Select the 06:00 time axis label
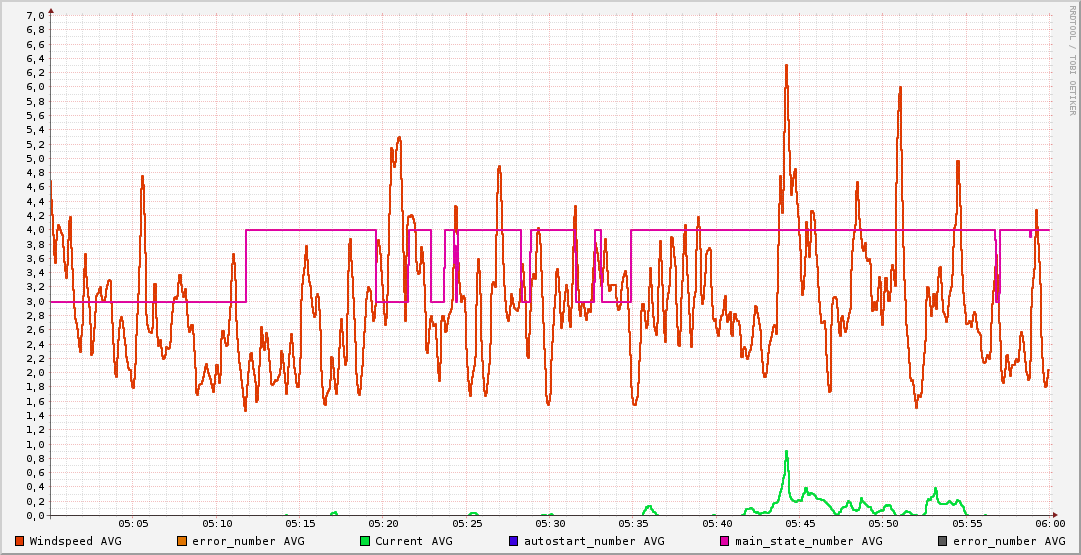 (x=1050, y=523)
